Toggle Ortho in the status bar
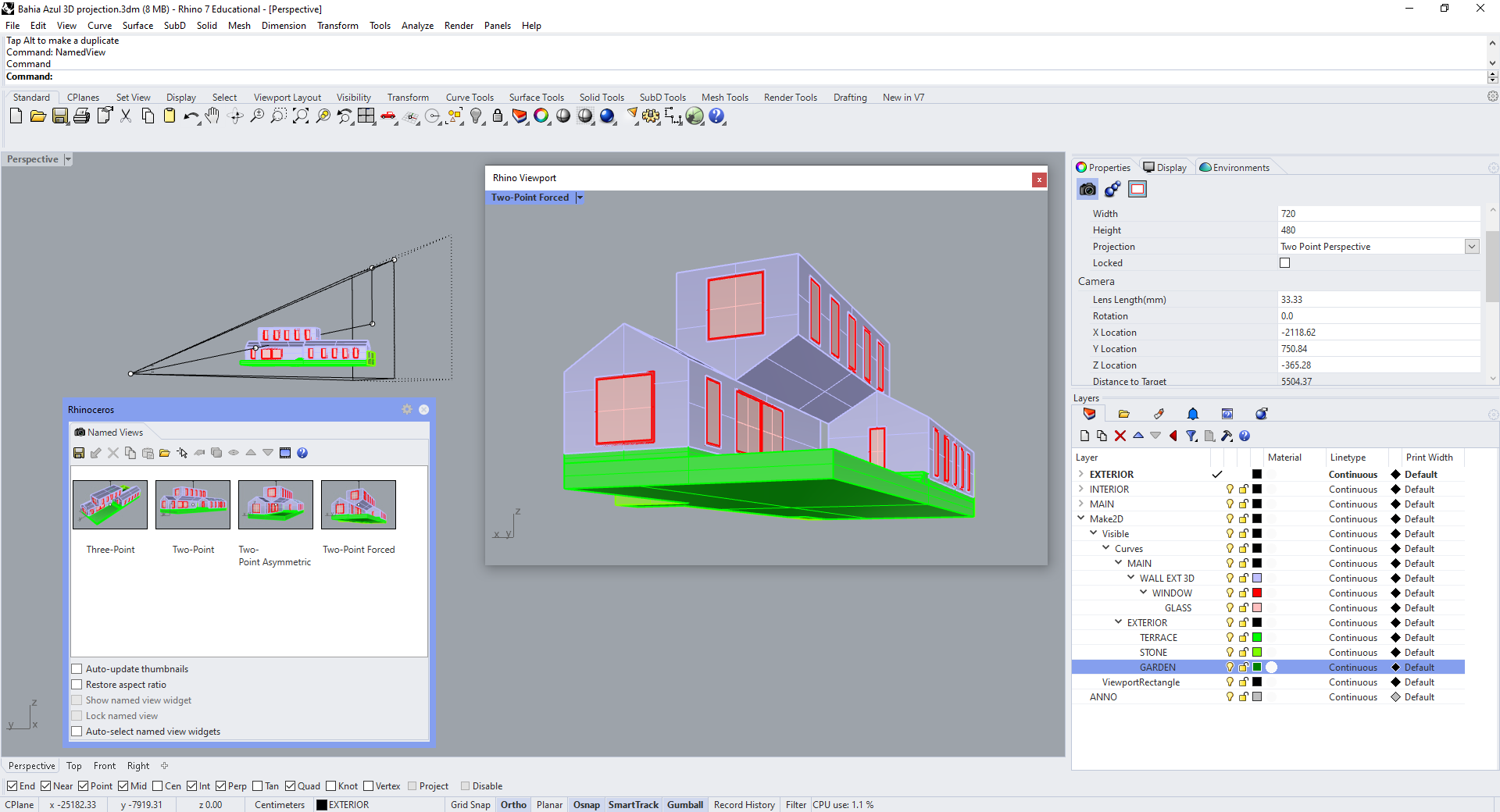 coord(513,805)
